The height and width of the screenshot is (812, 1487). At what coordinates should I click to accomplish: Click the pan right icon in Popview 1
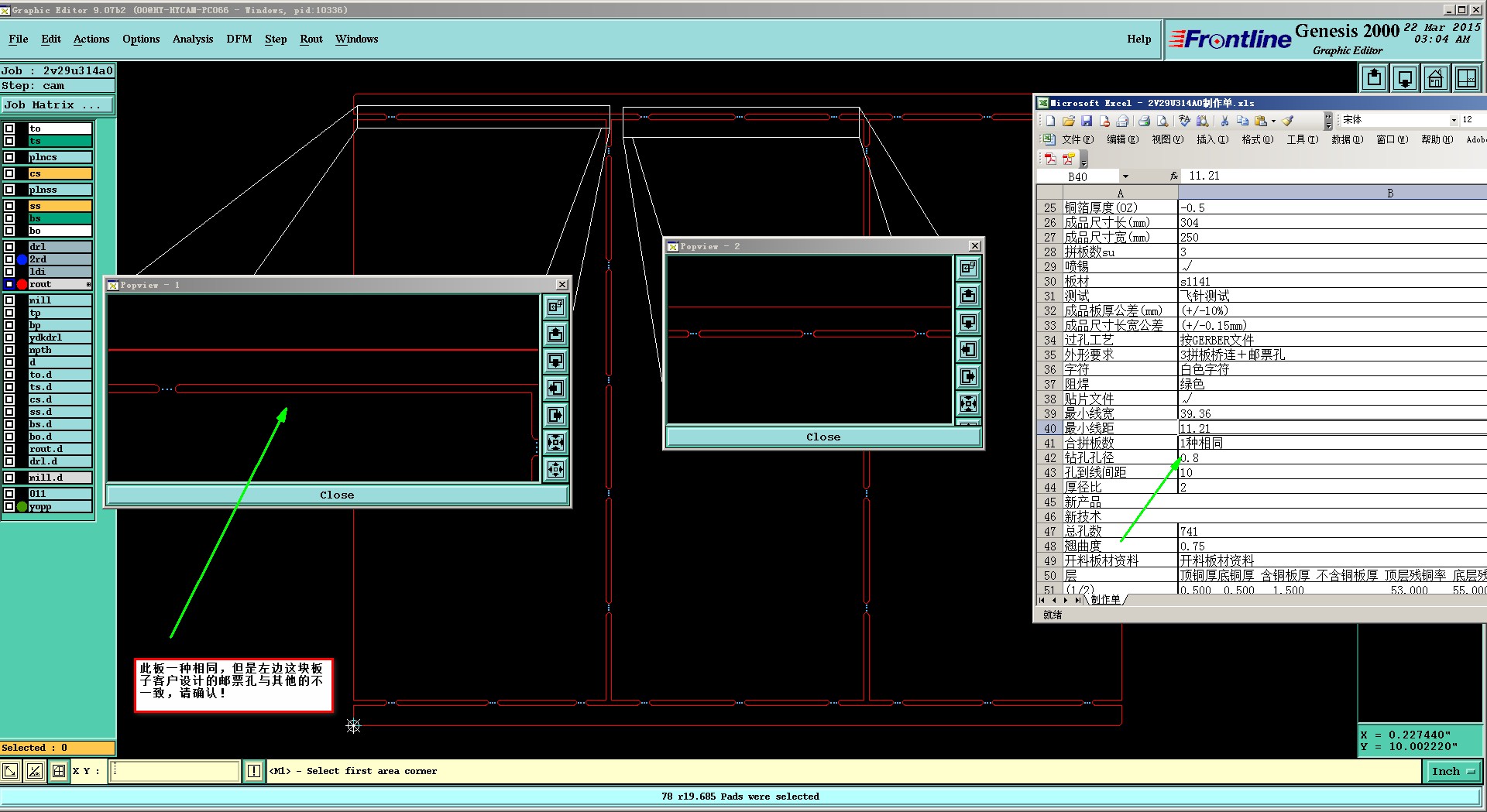[x=555, y=415]
